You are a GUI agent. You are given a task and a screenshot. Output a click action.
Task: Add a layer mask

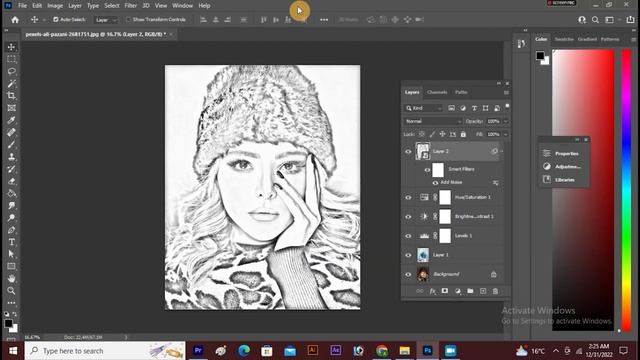[445, 291]
